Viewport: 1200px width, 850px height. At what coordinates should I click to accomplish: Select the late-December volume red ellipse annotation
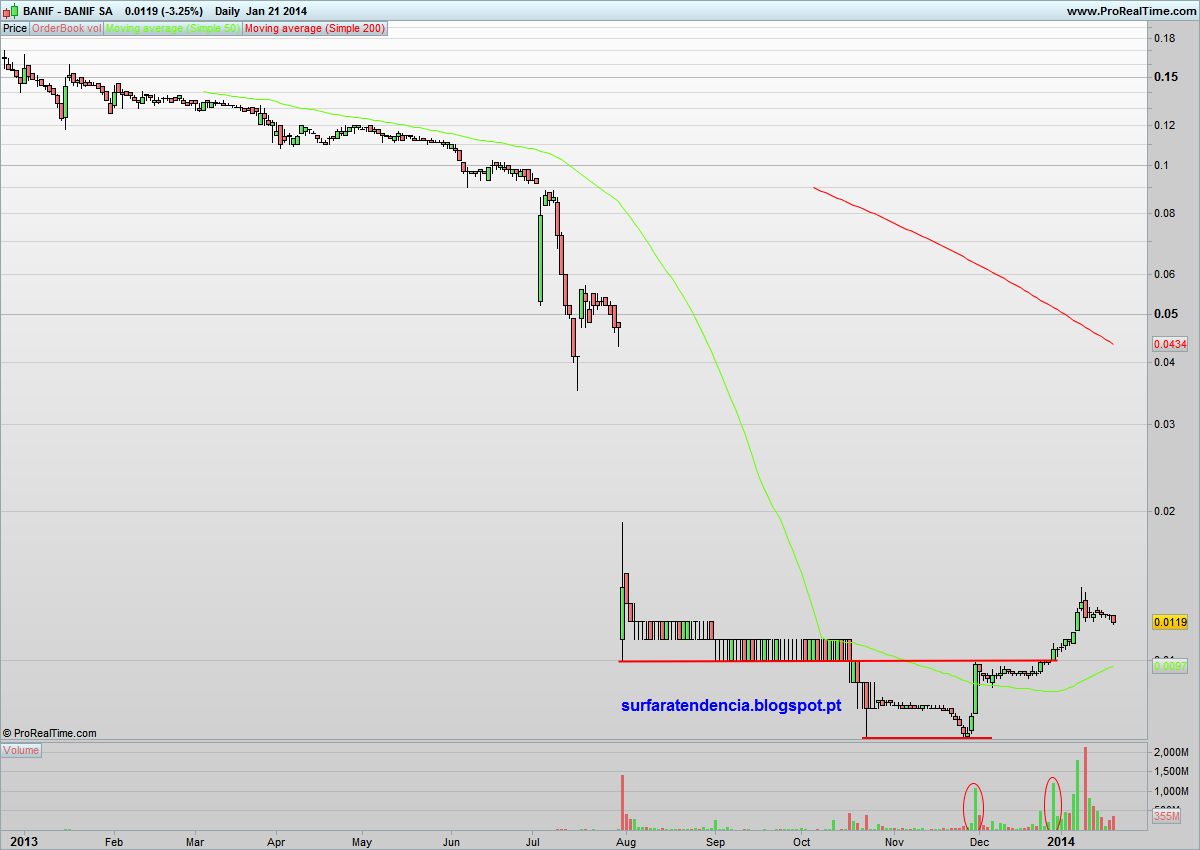[1052, 803]
